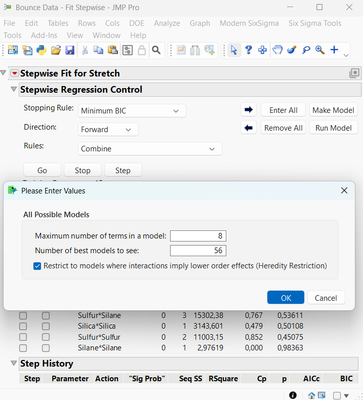
Task: Click the home window icon in the status bar
Action: tap(312, 395)
